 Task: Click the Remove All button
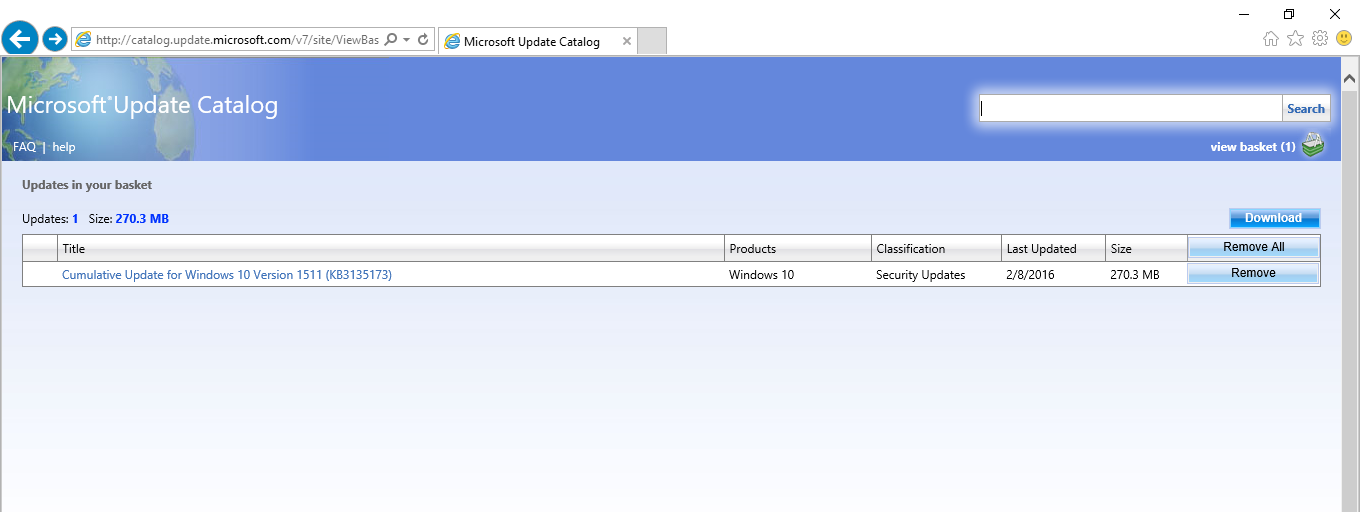click(1253, 247)
